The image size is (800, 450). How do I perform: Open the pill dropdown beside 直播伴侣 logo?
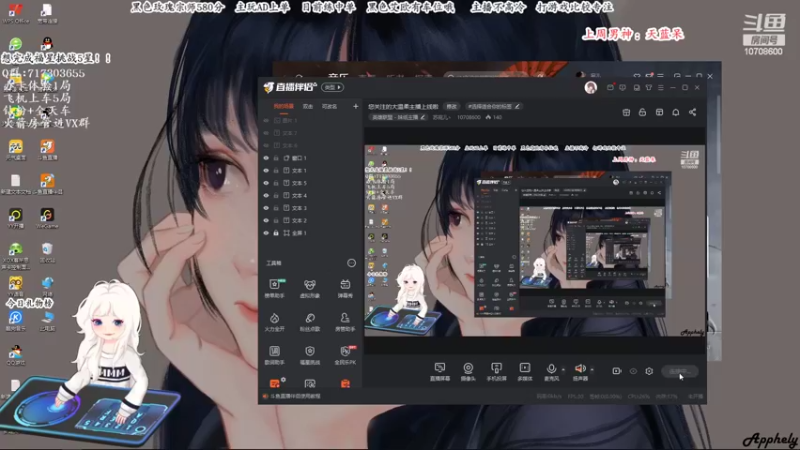[x=332, y=87]
